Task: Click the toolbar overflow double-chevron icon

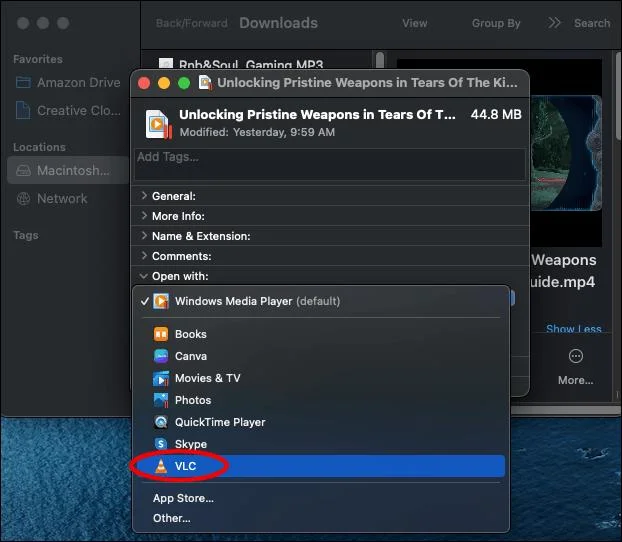Action: [x=554, y=23]
